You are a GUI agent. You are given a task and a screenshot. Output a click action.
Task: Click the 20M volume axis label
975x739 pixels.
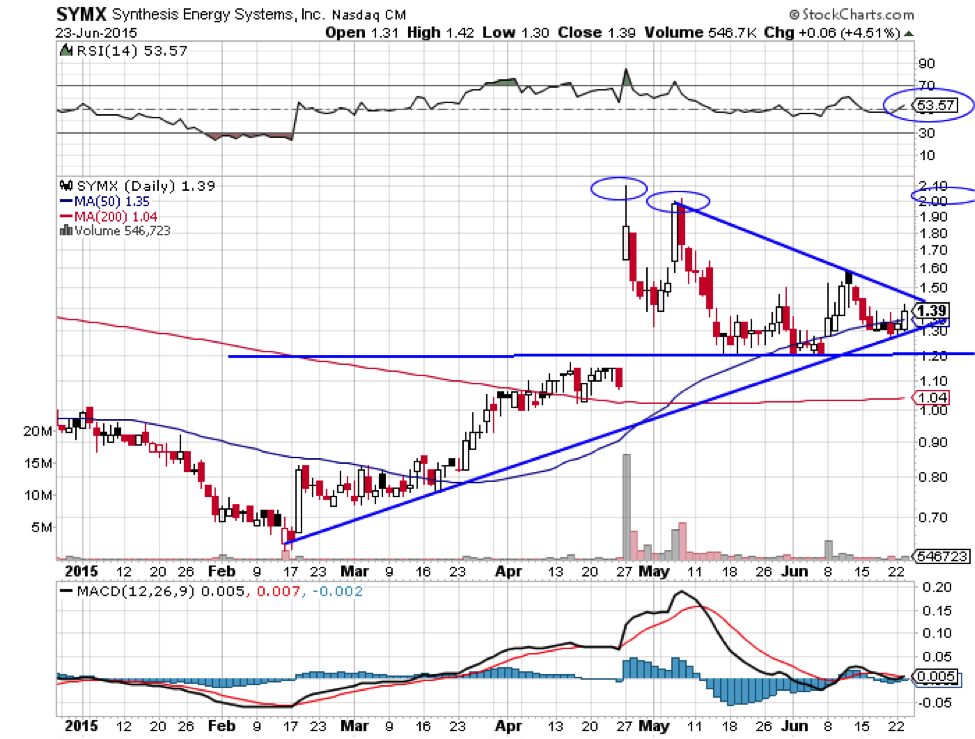(x=37, y=431)
